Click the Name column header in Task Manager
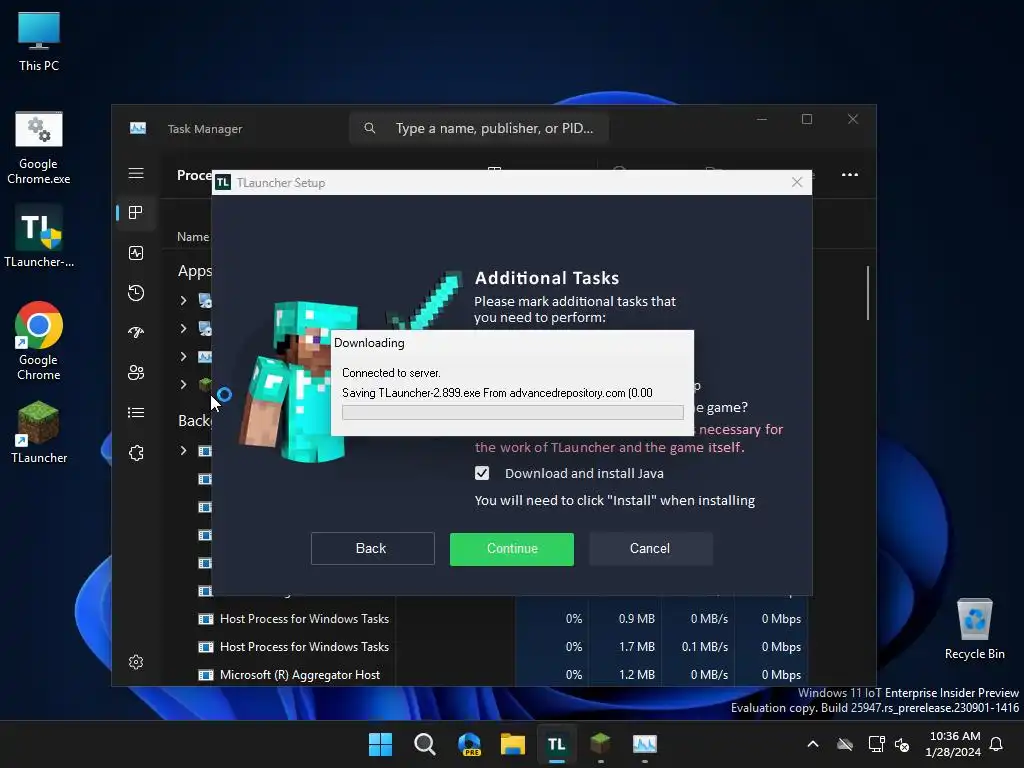 (193, 236)
